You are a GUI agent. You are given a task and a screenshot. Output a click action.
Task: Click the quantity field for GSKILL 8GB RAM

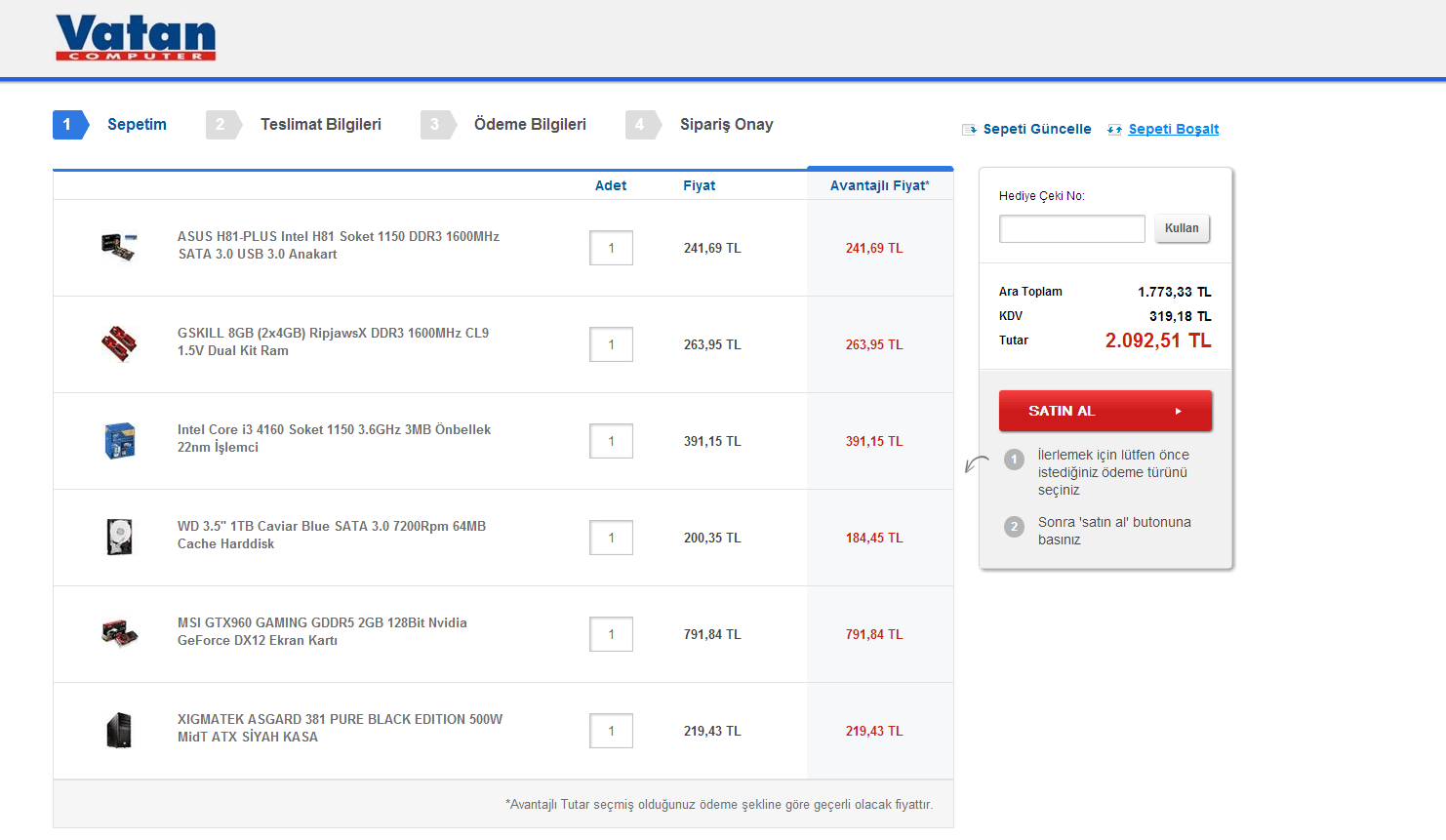[x=612, y=344]
